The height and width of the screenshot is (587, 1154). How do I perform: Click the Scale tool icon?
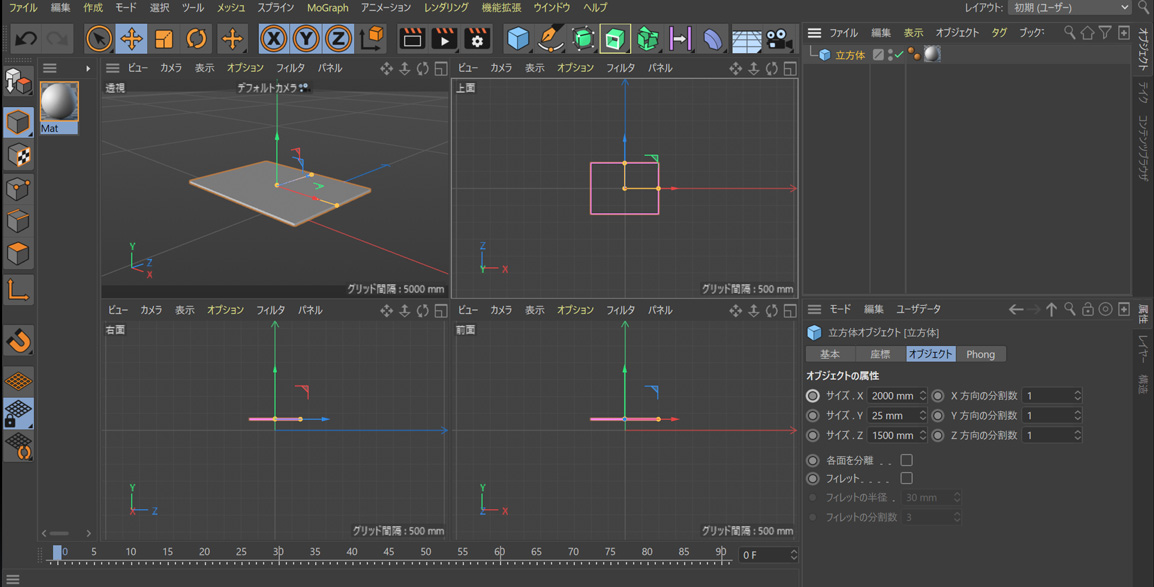coord(164,39)
